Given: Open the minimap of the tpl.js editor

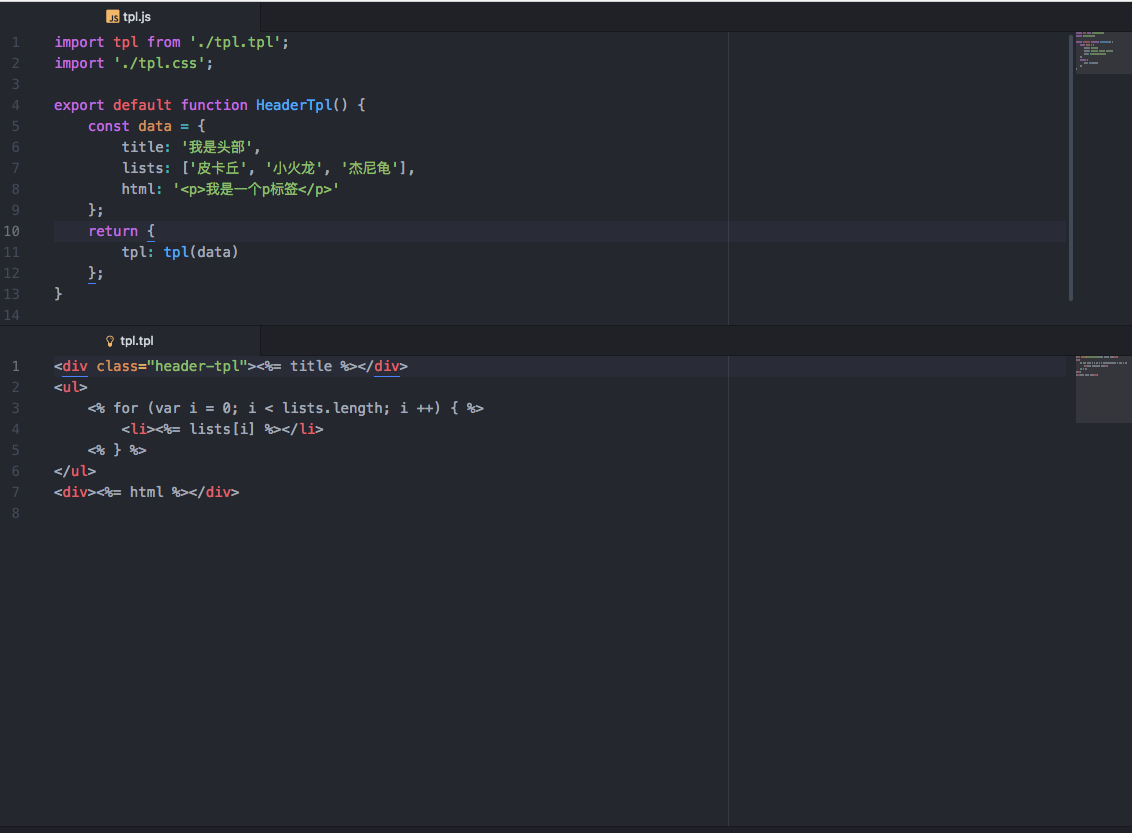Looking at the screenshot, I should point(1102,53).
